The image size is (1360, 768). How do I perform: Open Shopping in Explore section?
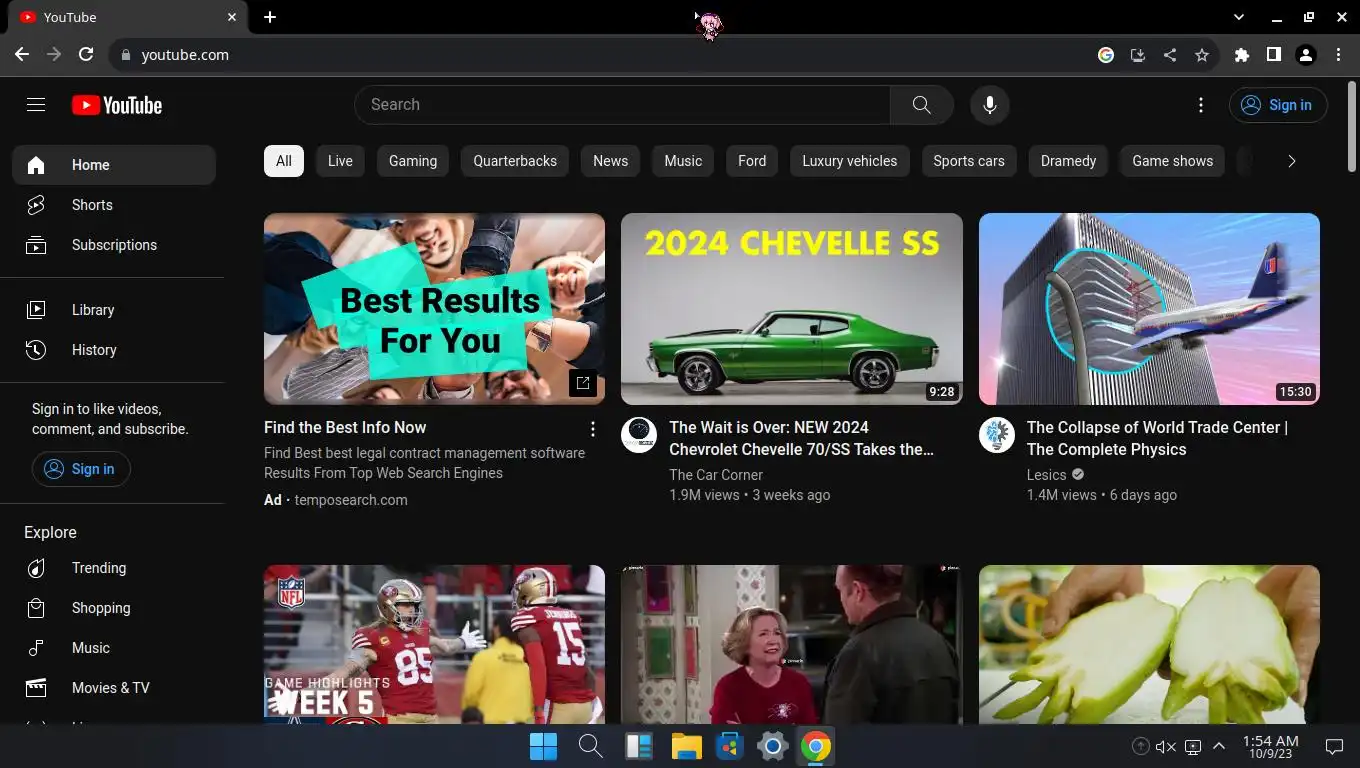114,608
